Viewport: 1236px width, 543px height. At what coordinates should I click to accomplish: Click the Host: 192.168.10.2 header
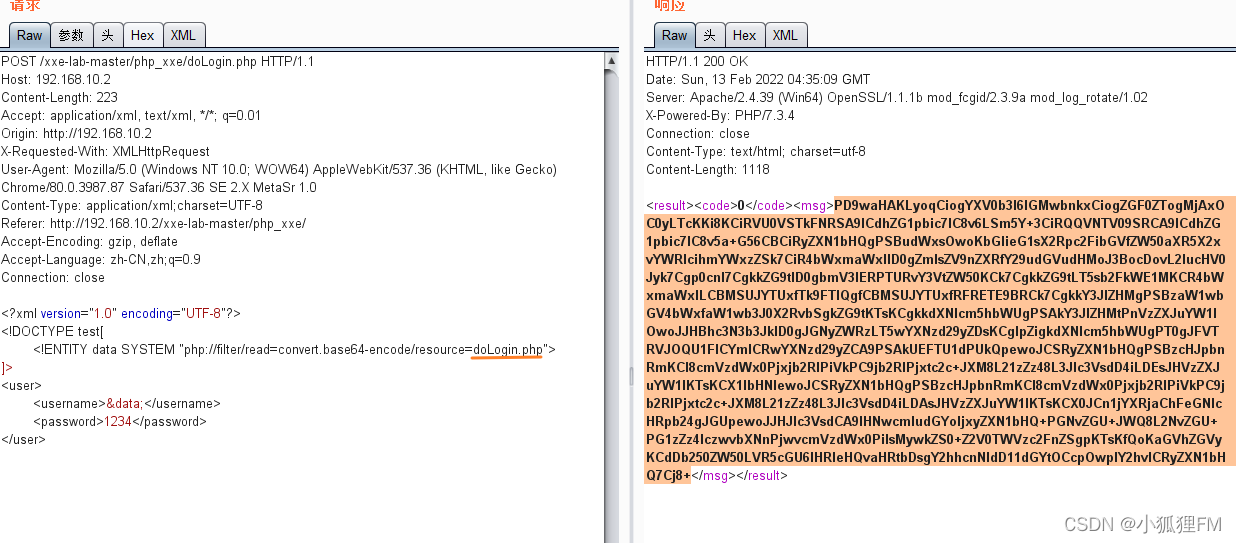point(56,80)
